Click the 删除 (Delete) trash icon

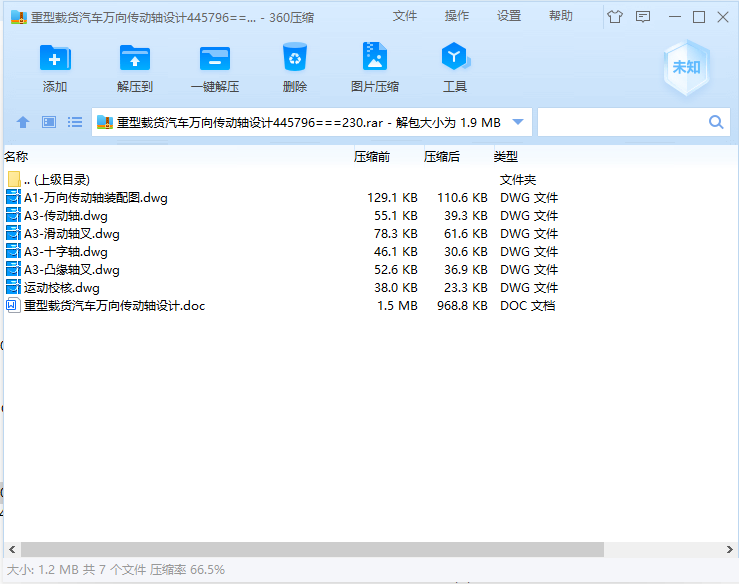(x=295, y=58)
